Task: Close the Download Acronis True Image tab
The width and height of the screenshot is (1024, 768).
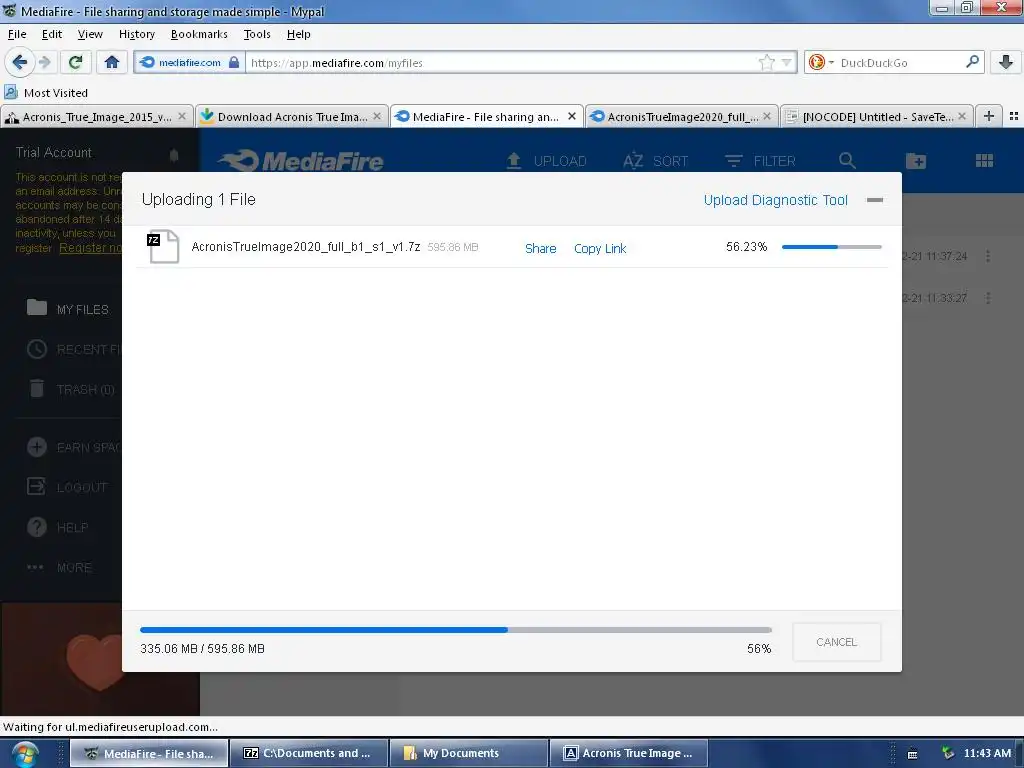Action: click(377, 116)
